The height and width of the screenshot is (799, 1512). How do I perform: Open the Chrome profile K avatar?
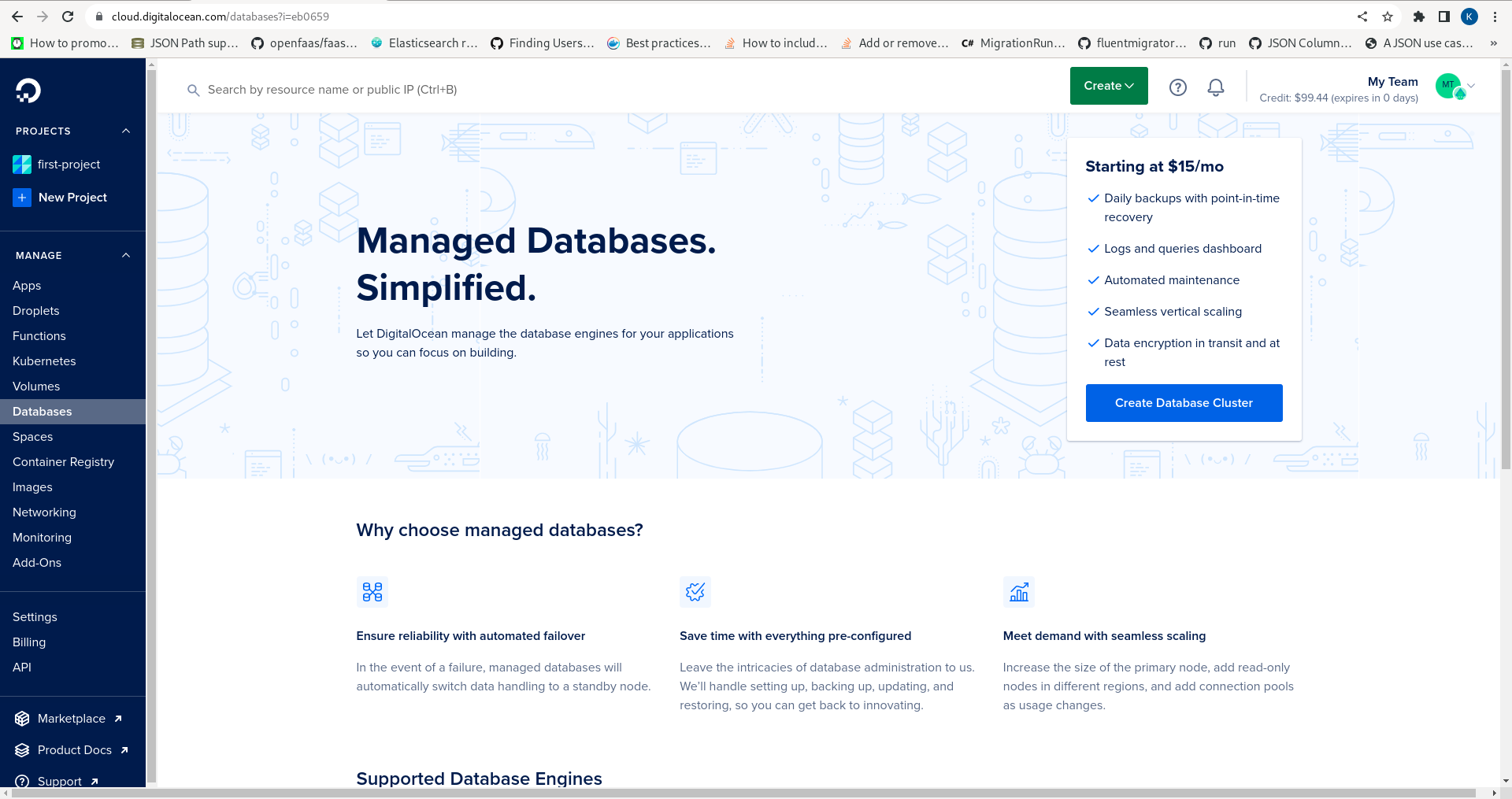[1469, 17]
